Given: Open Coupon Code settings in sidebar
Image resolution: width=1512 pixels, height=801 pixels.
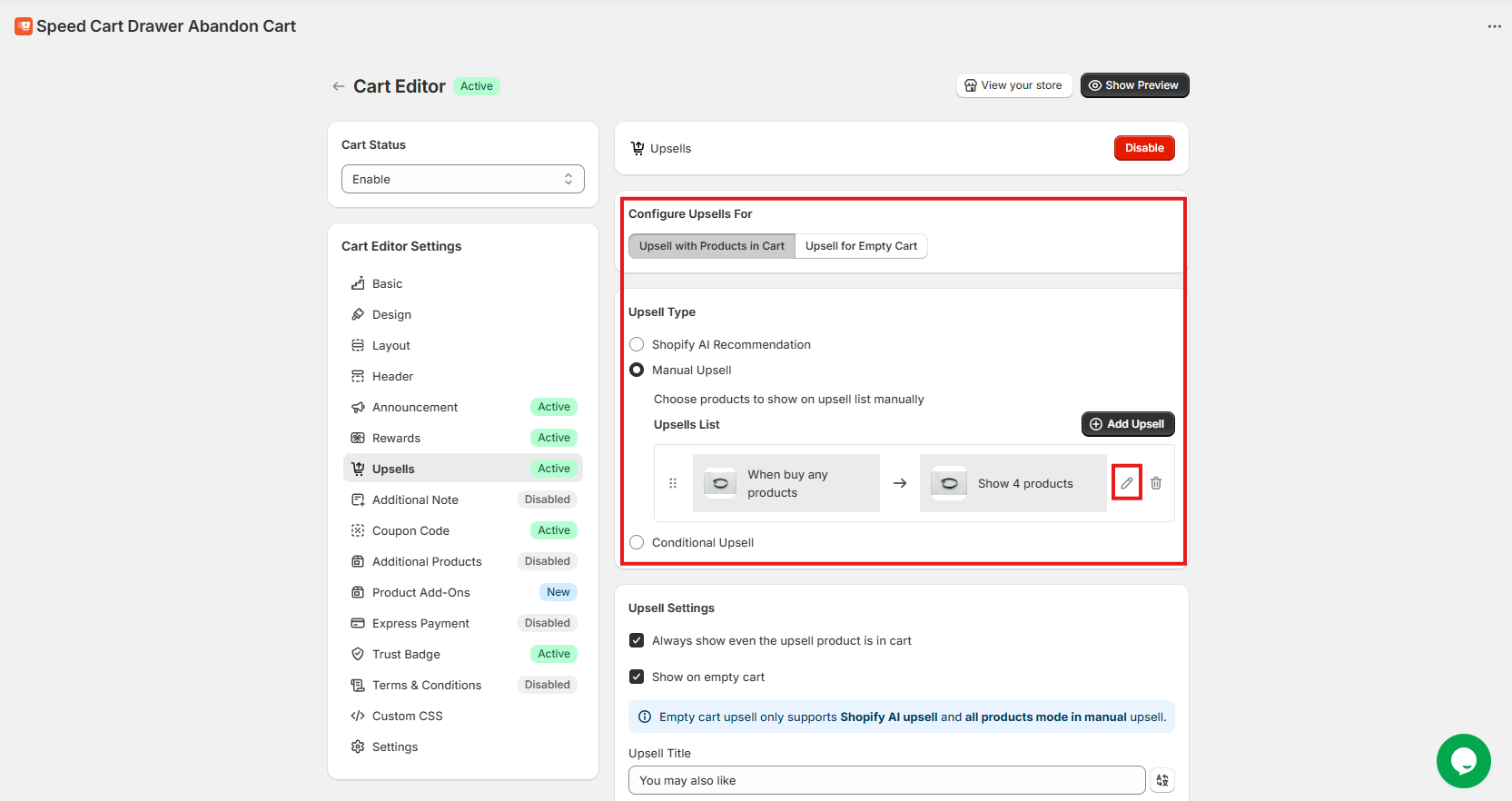Looking at the screenshot, I should pyautogui.click(x=410, y=530).
